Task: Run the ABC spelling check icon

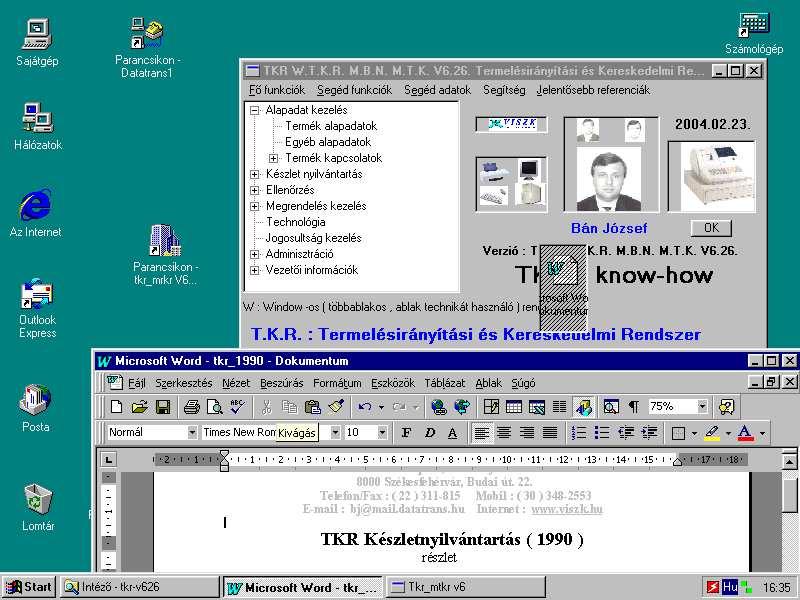Action: pos(237,407)
